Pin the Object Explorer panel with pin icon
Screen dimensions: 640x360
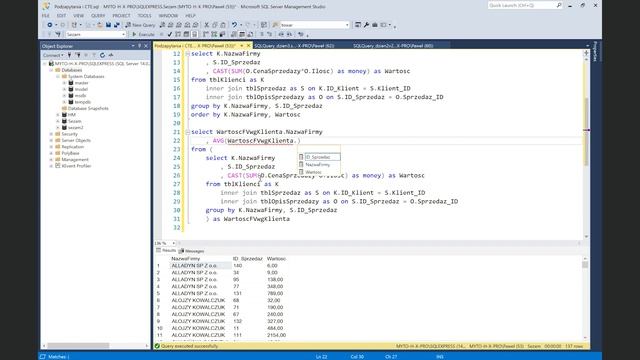139,46
